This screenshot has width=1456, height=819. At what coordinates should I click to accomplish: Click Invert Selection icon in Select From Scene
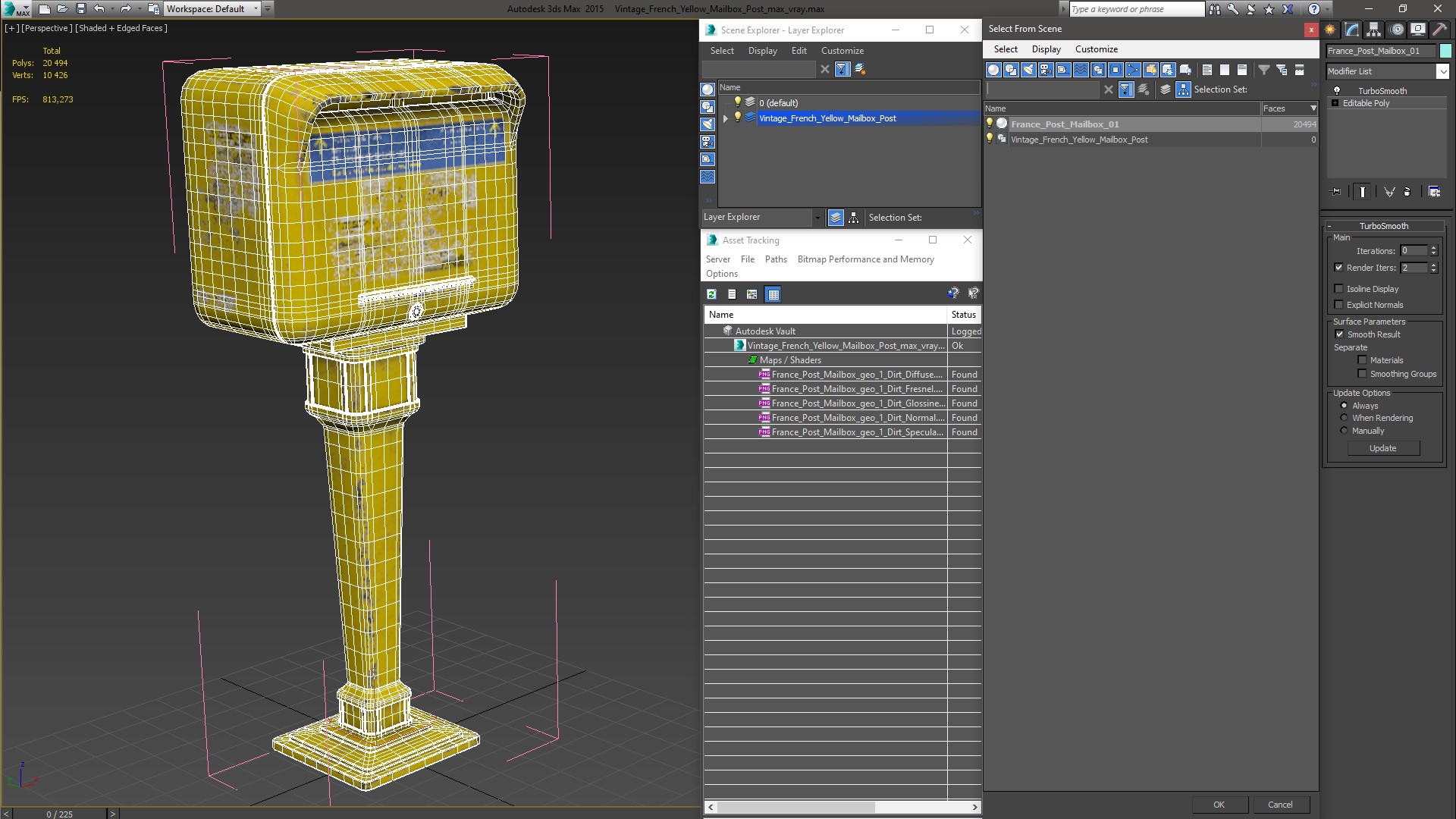[1242, 70]
